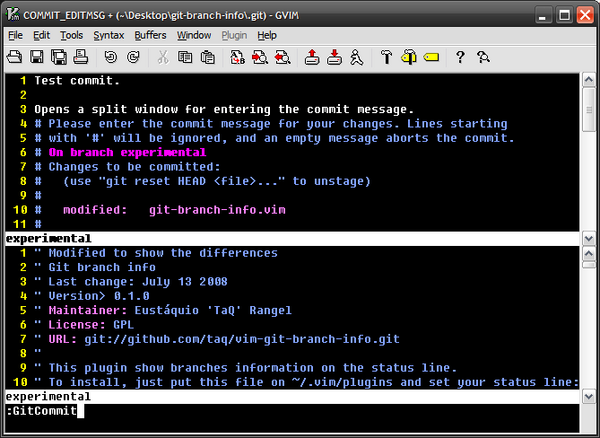
Task: Click 'Changes to be committed:' line
Action: (x=134, y=167)
